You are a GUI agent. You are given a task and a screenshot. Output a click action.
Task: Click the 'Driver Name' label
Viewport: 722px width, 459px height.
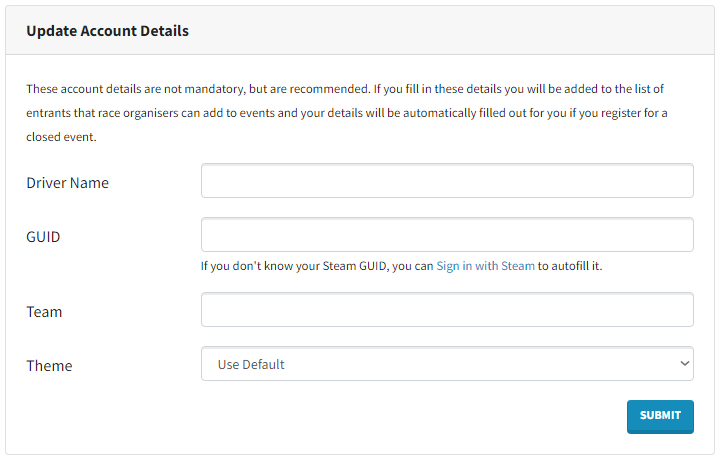pos(68,183)
